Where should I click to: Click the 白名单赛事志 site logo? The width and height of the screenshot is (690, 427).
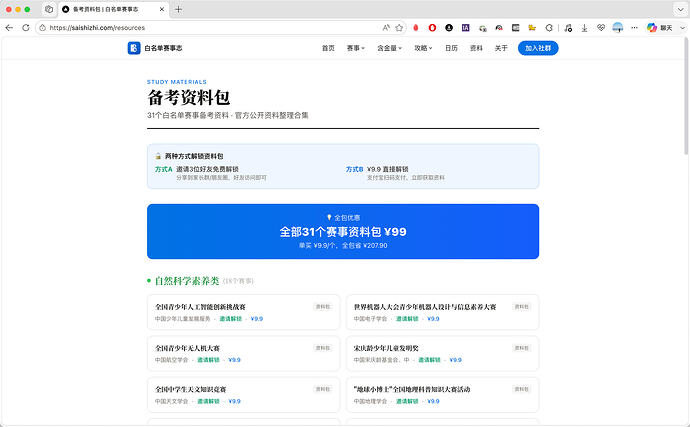(x=155, y=48)
